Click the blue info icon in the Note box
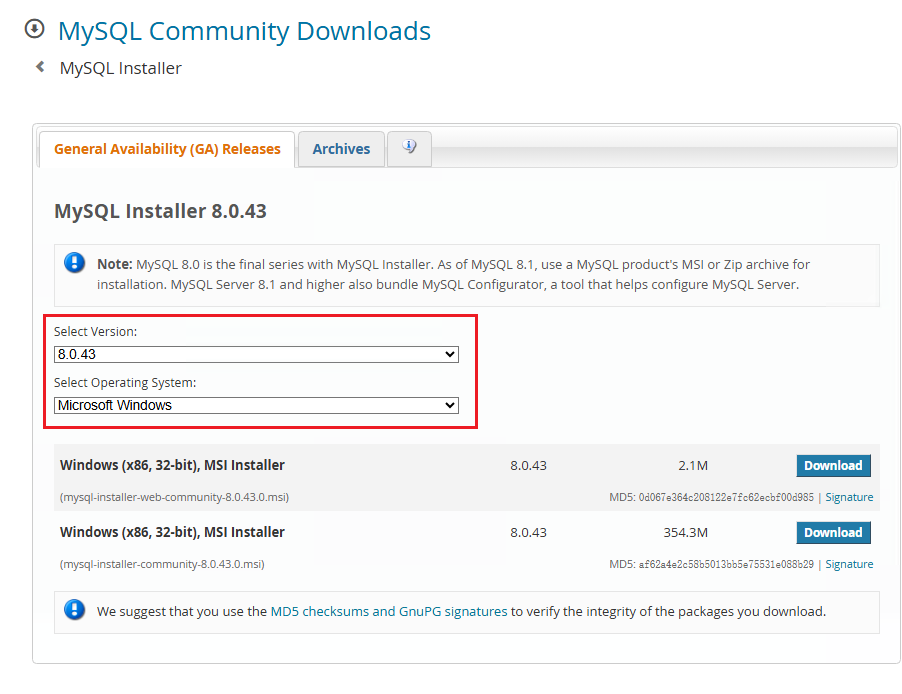This screenshot has width=902, height=694. 73,262
